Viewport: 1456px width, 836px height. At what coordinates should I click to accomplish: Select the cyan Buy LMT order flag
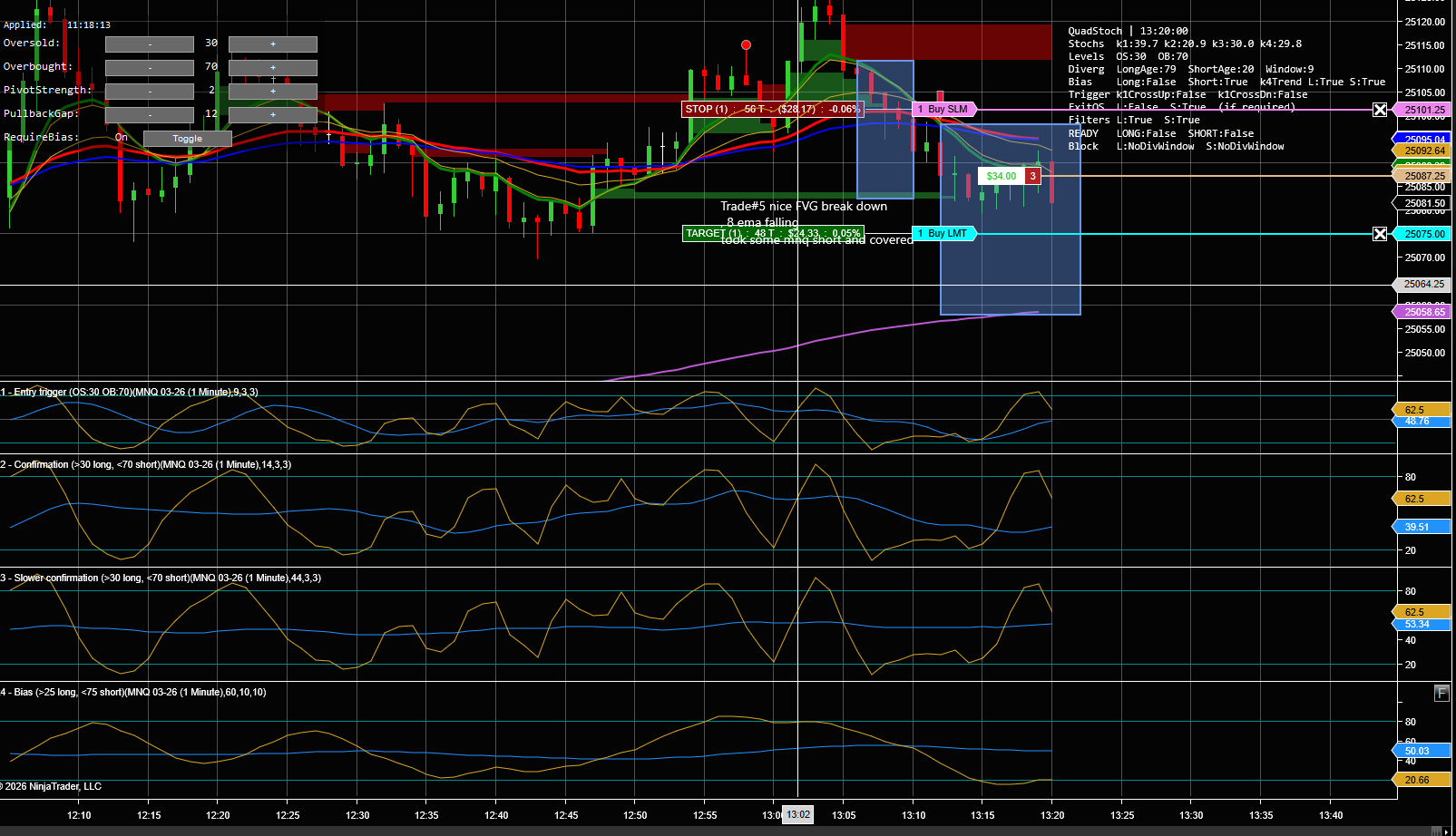click(x=944, y=233)
